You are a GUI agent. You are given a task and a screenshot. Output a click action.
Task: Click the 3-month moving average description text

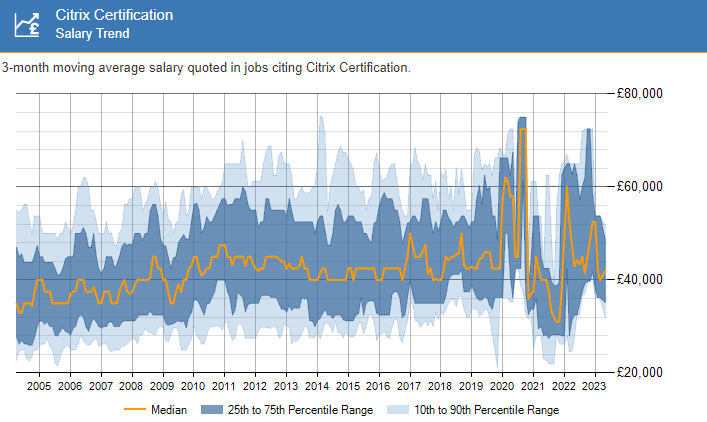(206, 67)
